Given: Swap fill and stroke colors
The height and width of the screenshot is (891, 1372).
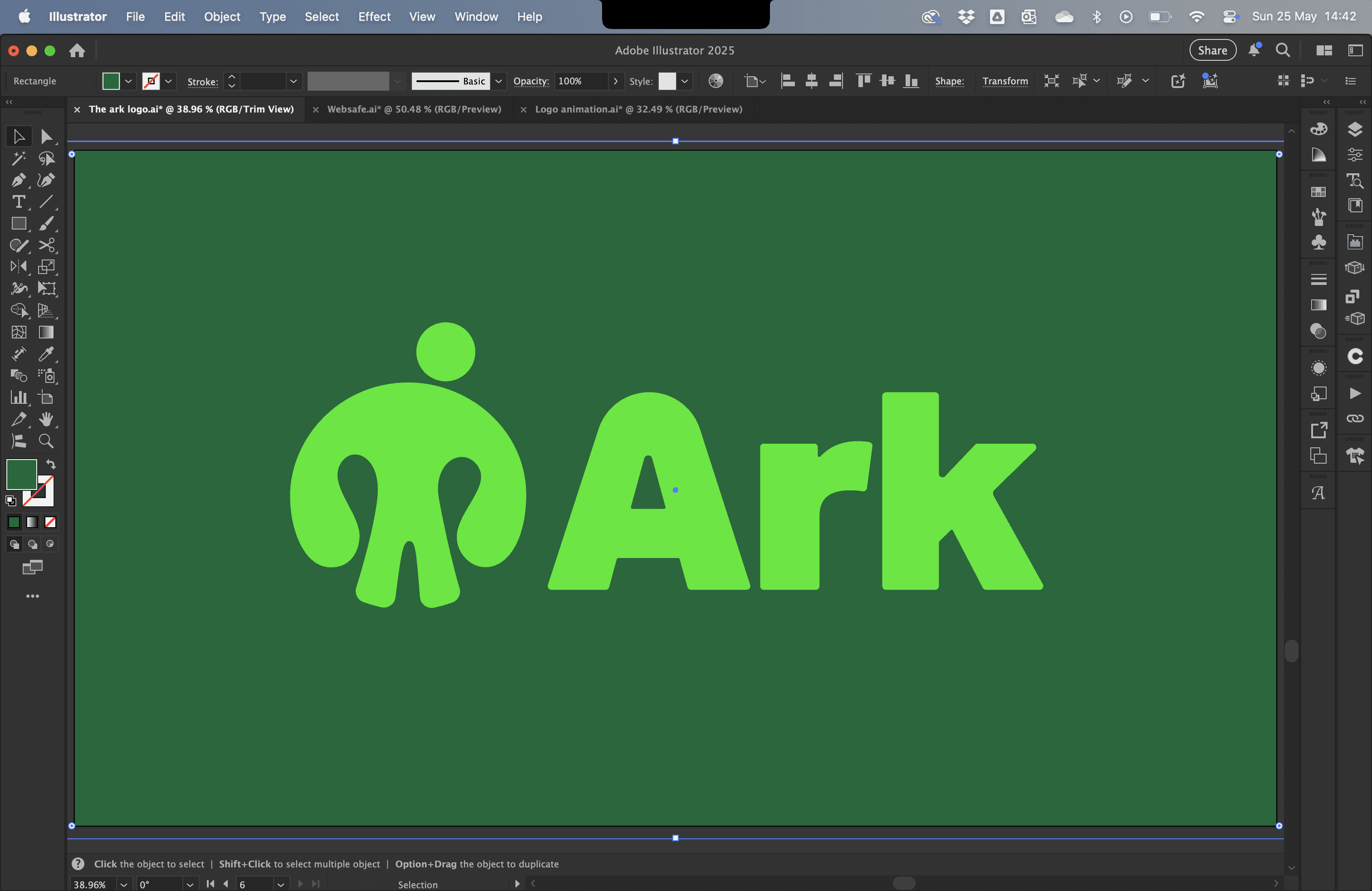Looking at the screenshot, I should [51, 465].
